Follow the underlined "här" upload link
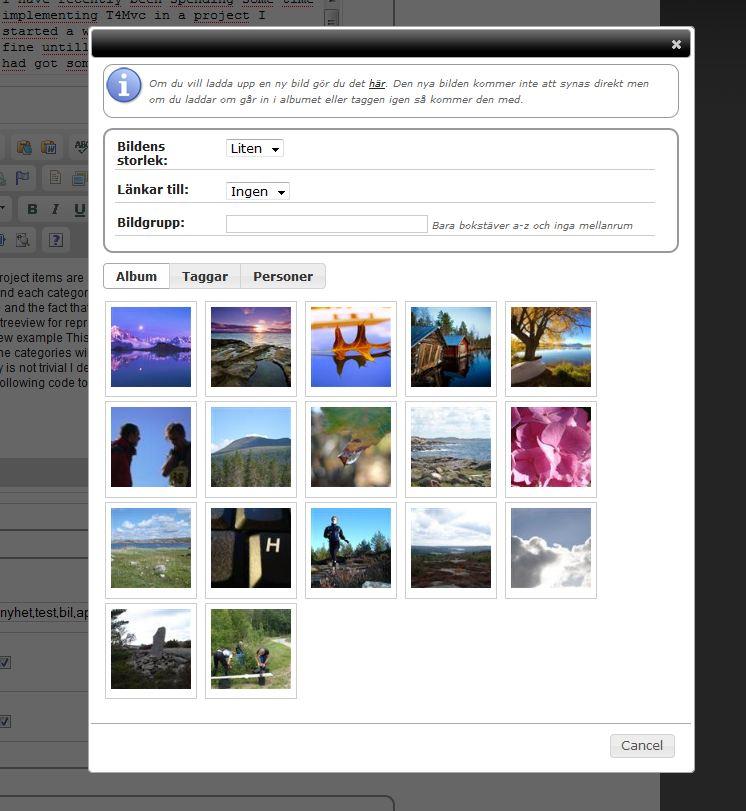 [377, 84]
